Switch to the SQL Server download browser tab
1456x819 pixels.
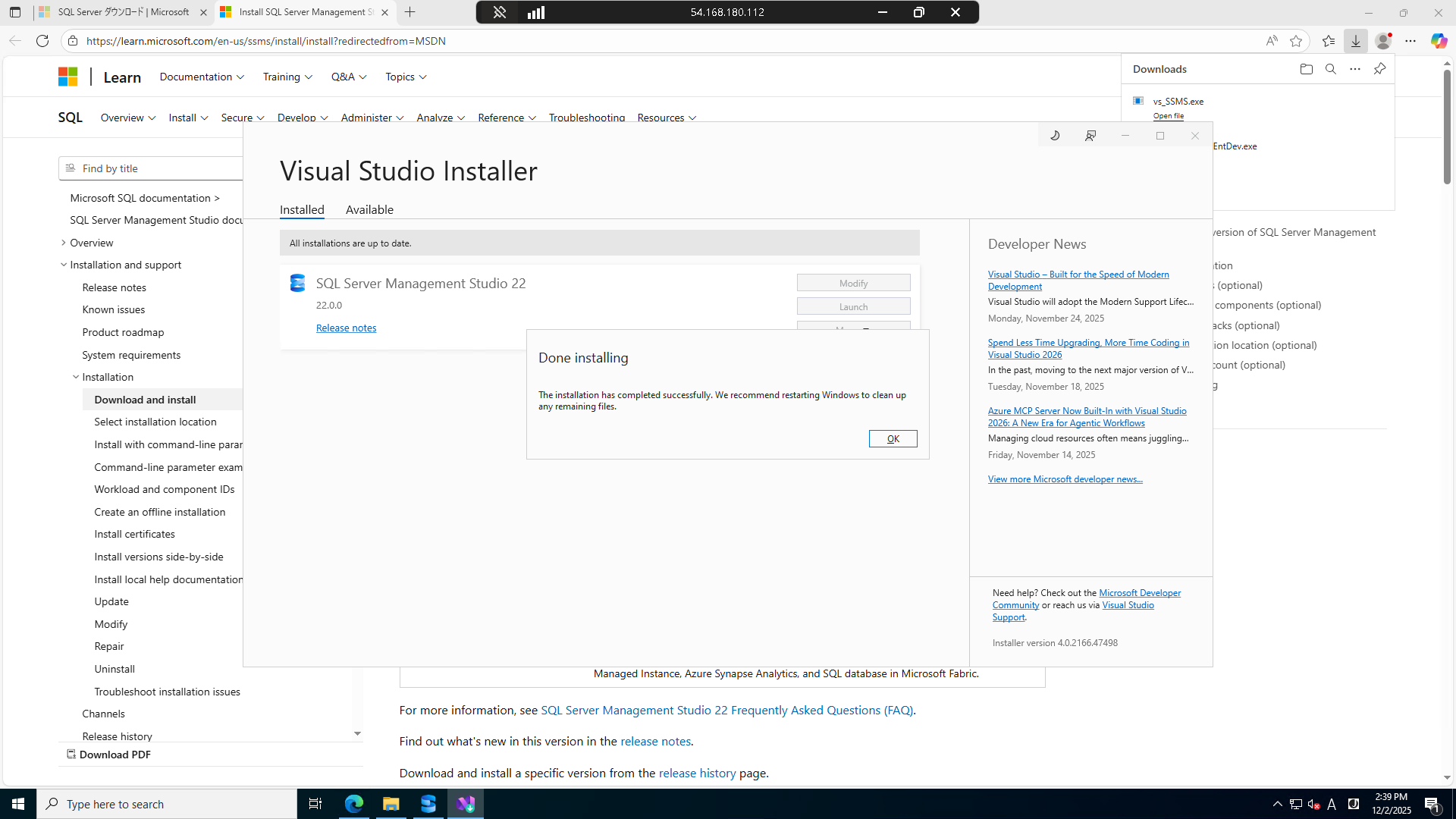(x=123, y=12)
